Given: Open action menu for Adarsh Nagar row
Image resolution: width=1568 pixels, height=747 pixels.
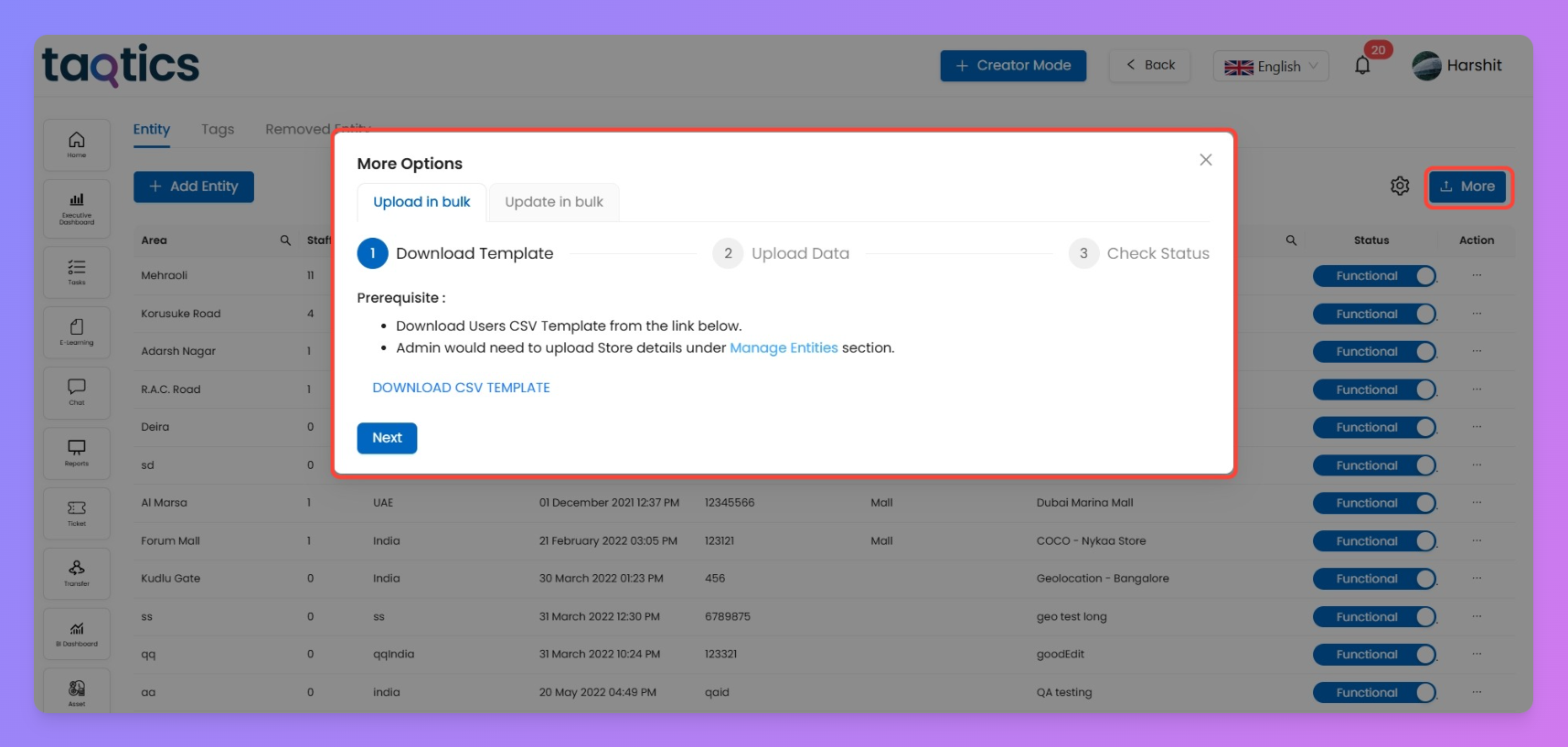Looking at the screenshot, I should point(1477,351).
